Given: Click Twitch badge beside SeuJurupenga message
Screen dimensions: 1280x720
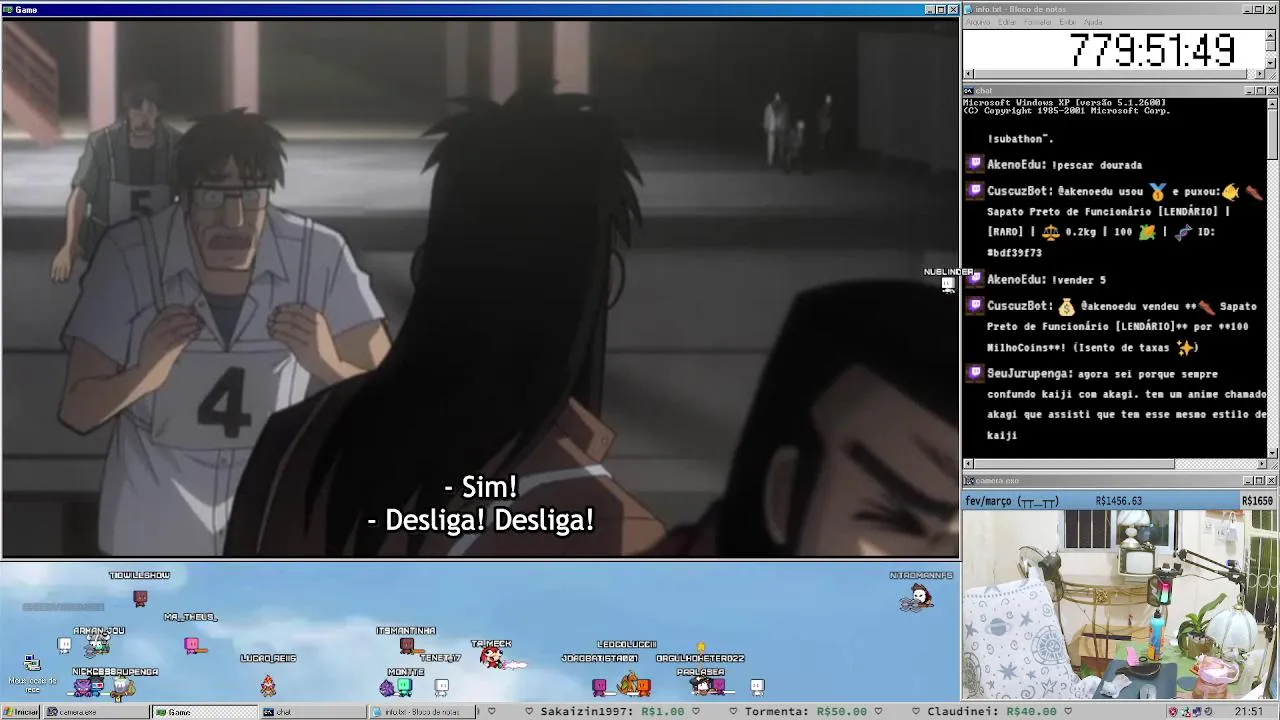Looking at the screenshot, I should tap(975, 373).
